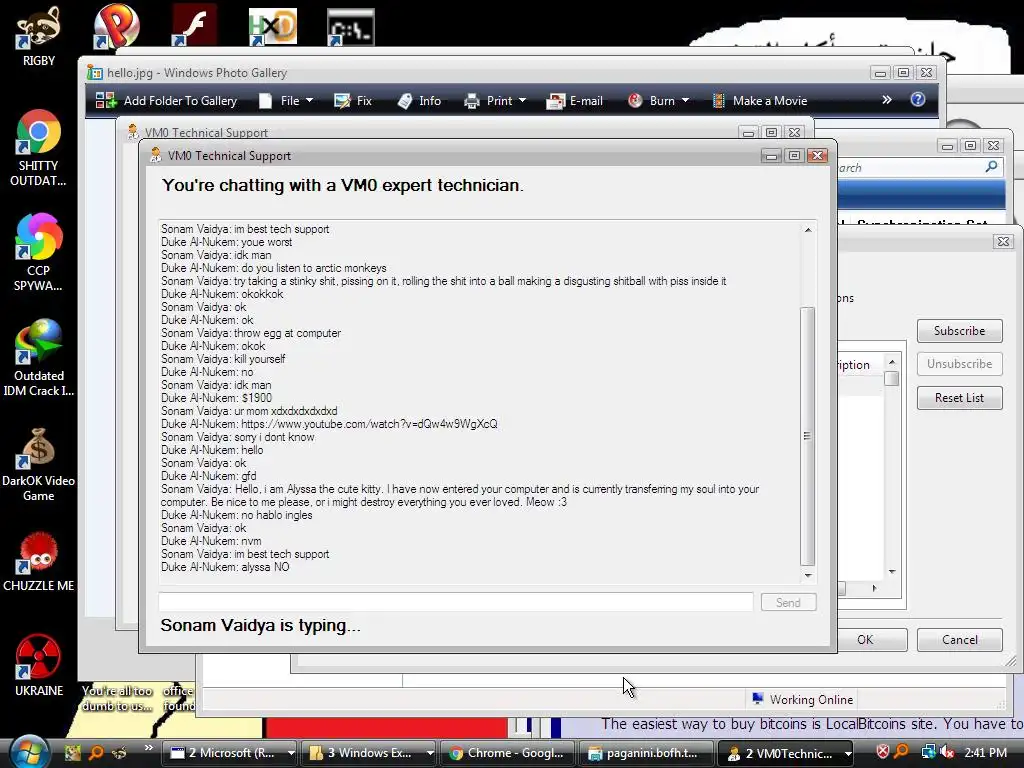
Task: Open the command prompt desktop shortcut
Action: (x=351, y=27)
